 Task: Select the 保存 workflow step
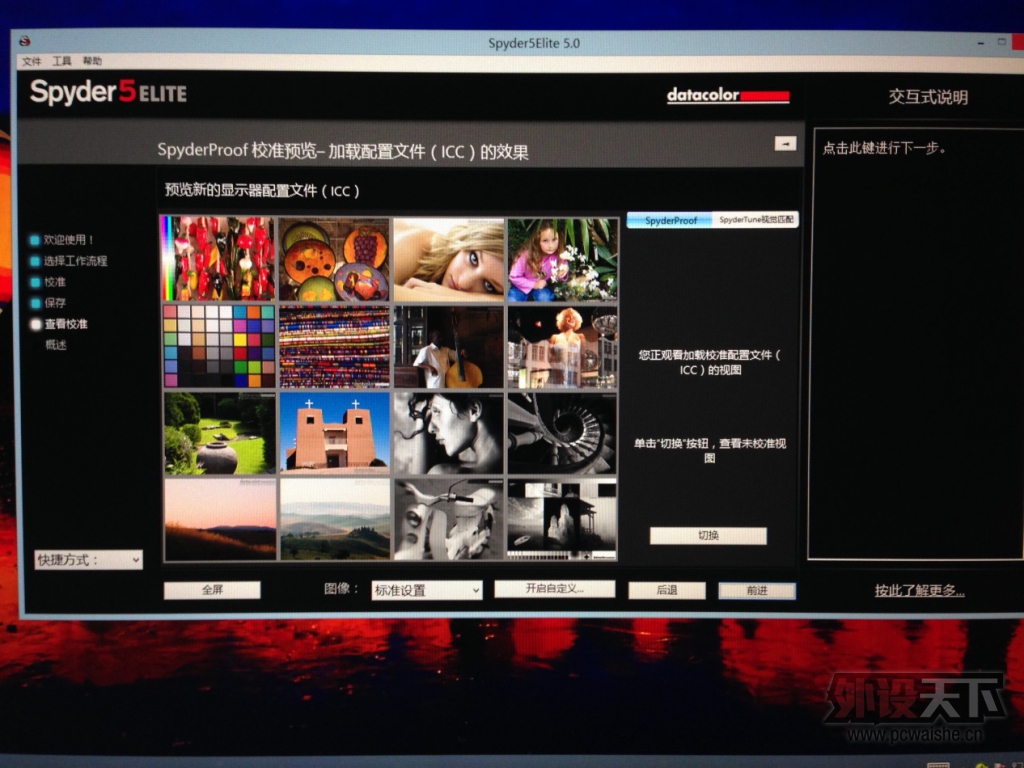(55, 303)
